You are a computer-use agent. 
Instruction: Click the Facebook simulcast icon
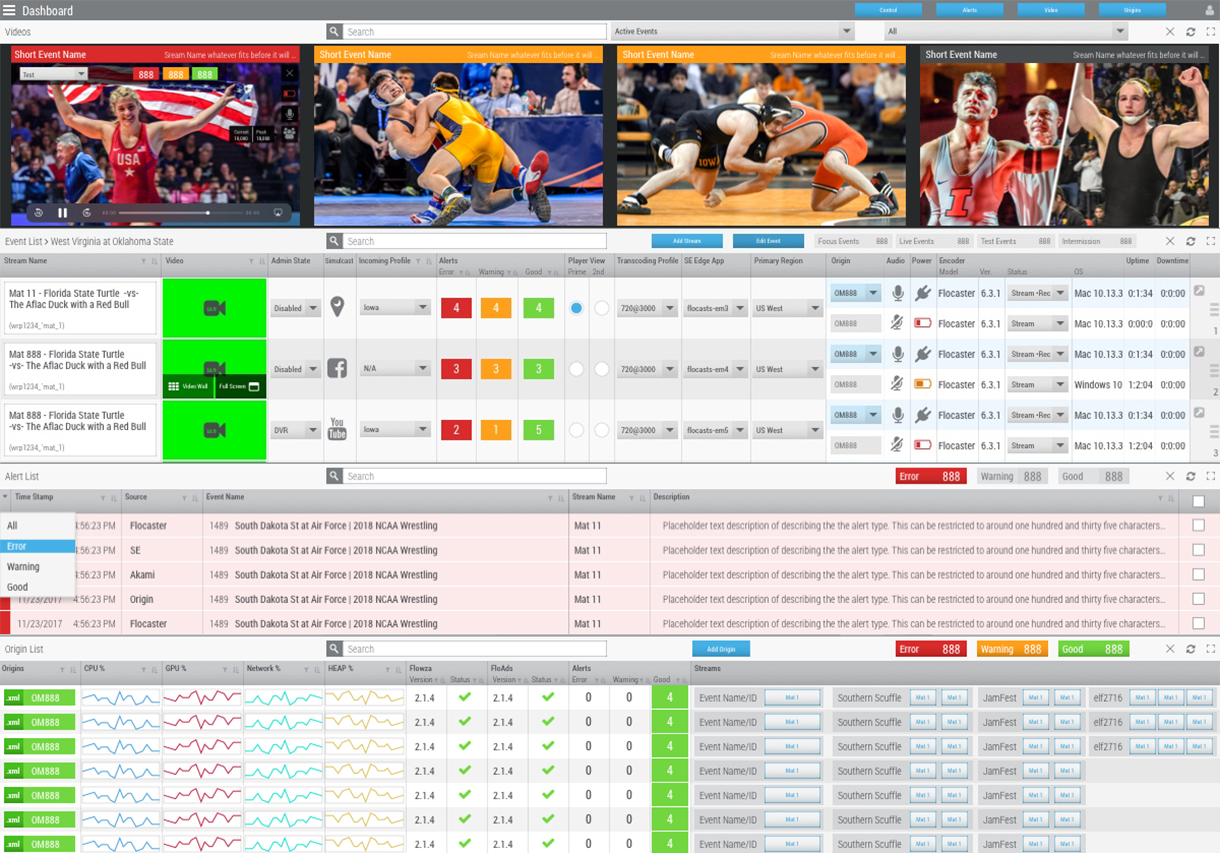(x=337, y=368)
